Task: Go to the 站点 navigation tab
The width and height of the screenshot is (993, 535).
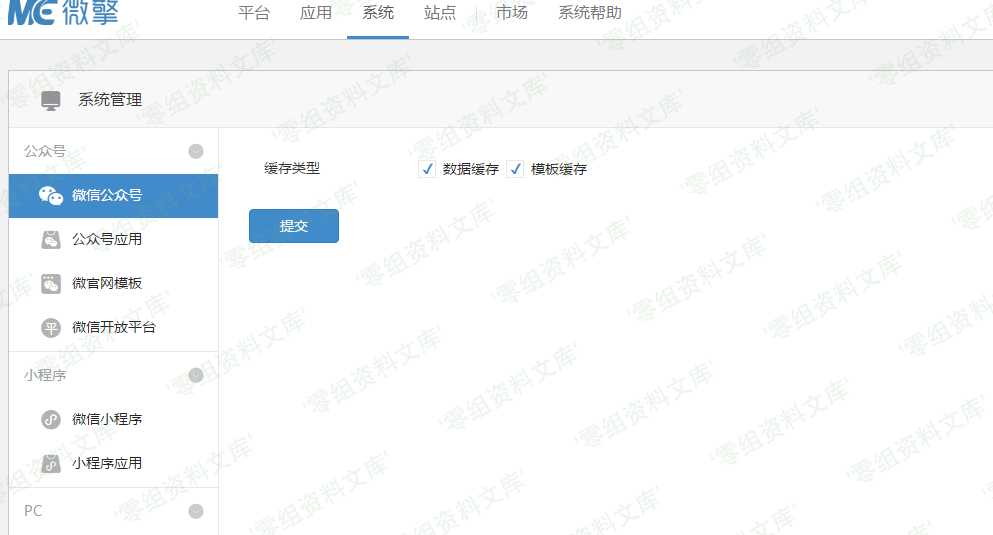Action: [x=440, y=14]
